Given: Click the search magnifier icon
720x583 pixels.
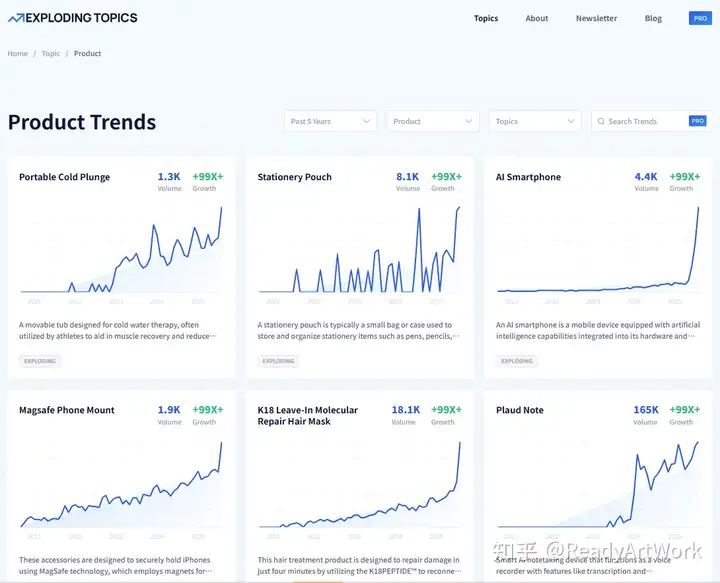Looking at the screenshot, I should [601, 121].
